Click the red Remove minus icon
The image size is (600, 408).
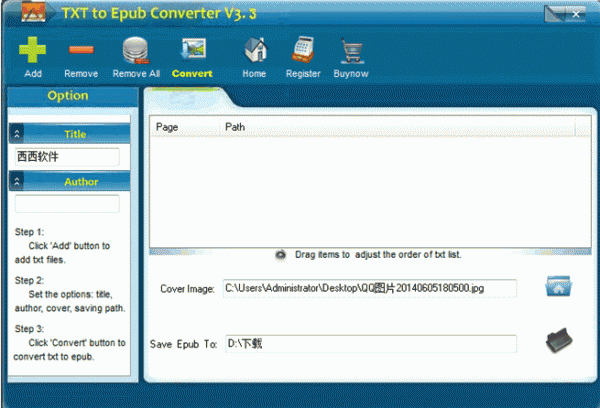81,50
